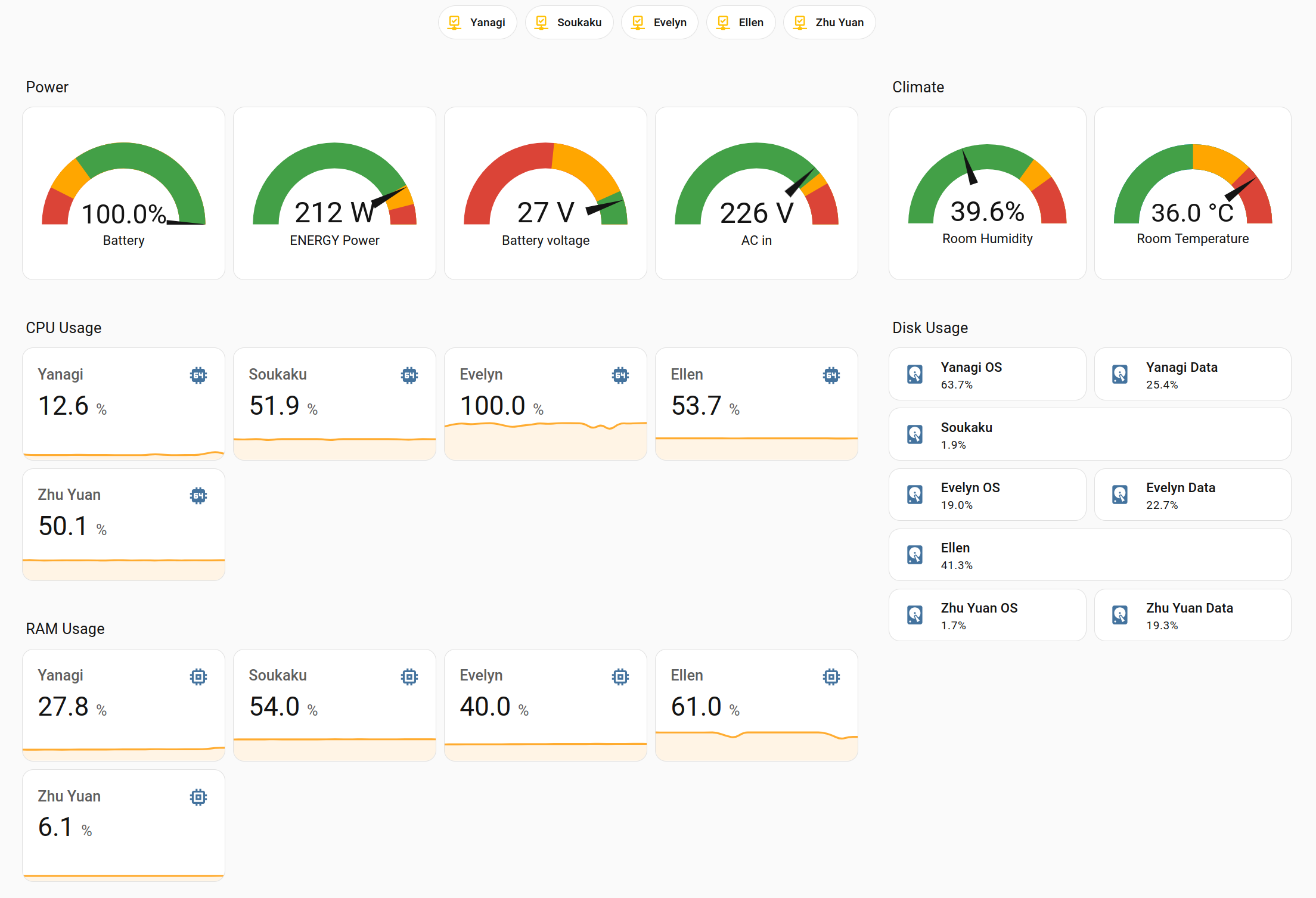Click Yanagi's RAM memory chip icon
This screenshot has width=1316, height=898.
coord(199,676)
